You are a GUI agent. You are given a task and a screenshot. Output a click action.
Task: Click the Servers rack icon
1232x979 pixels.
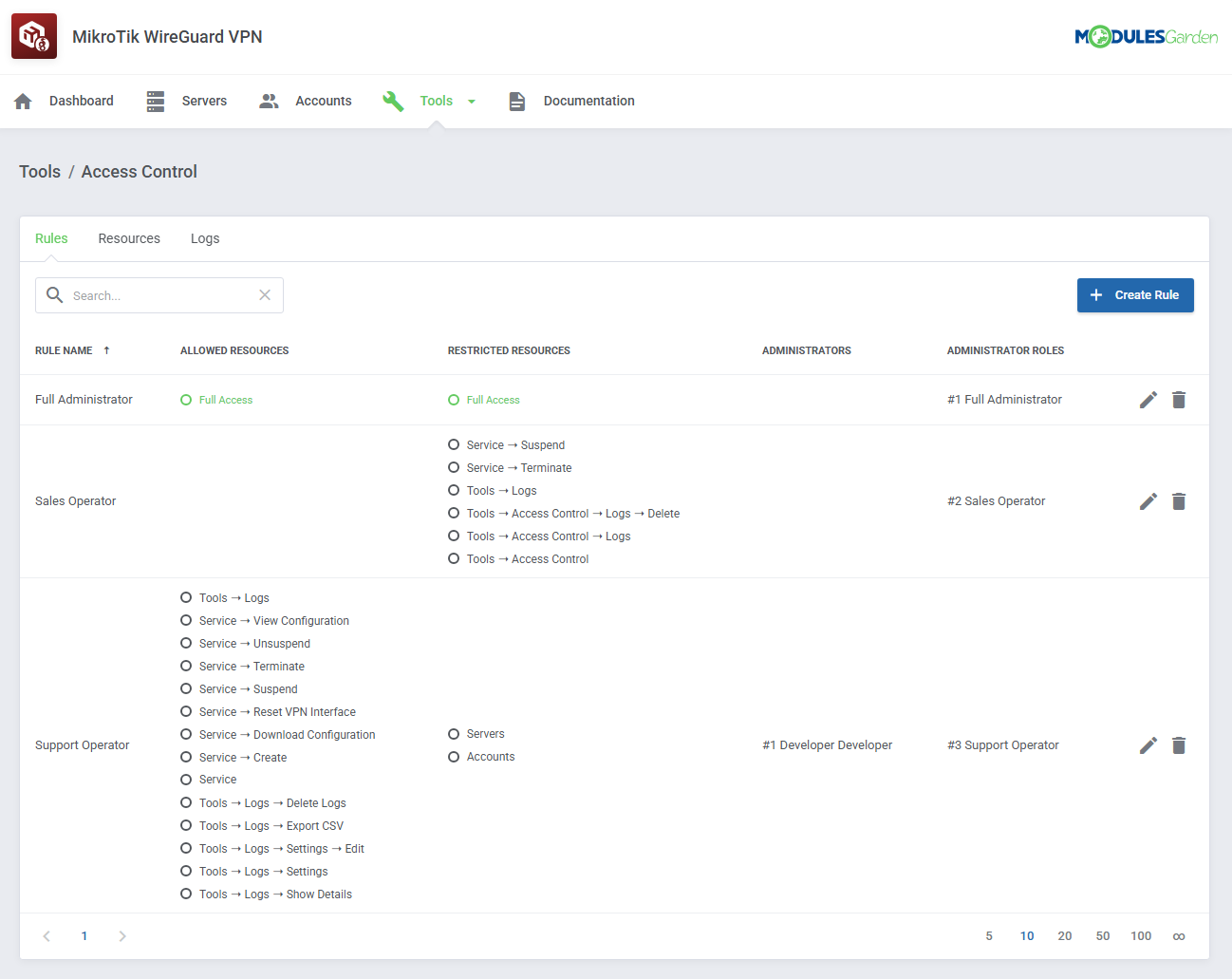156,102
